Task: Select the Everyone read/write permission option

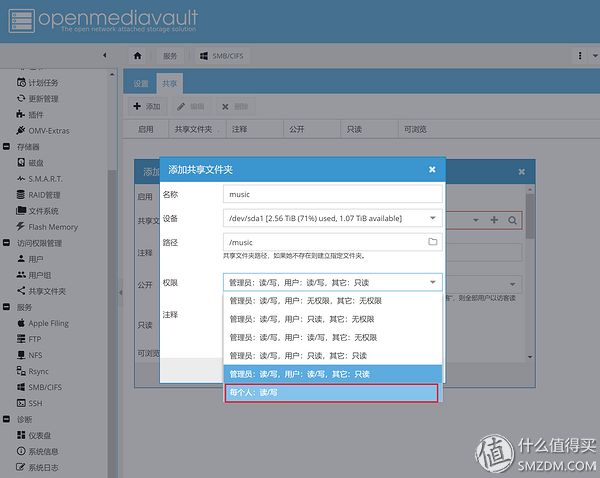Action: pyautogui.click(x=331, y=393)
